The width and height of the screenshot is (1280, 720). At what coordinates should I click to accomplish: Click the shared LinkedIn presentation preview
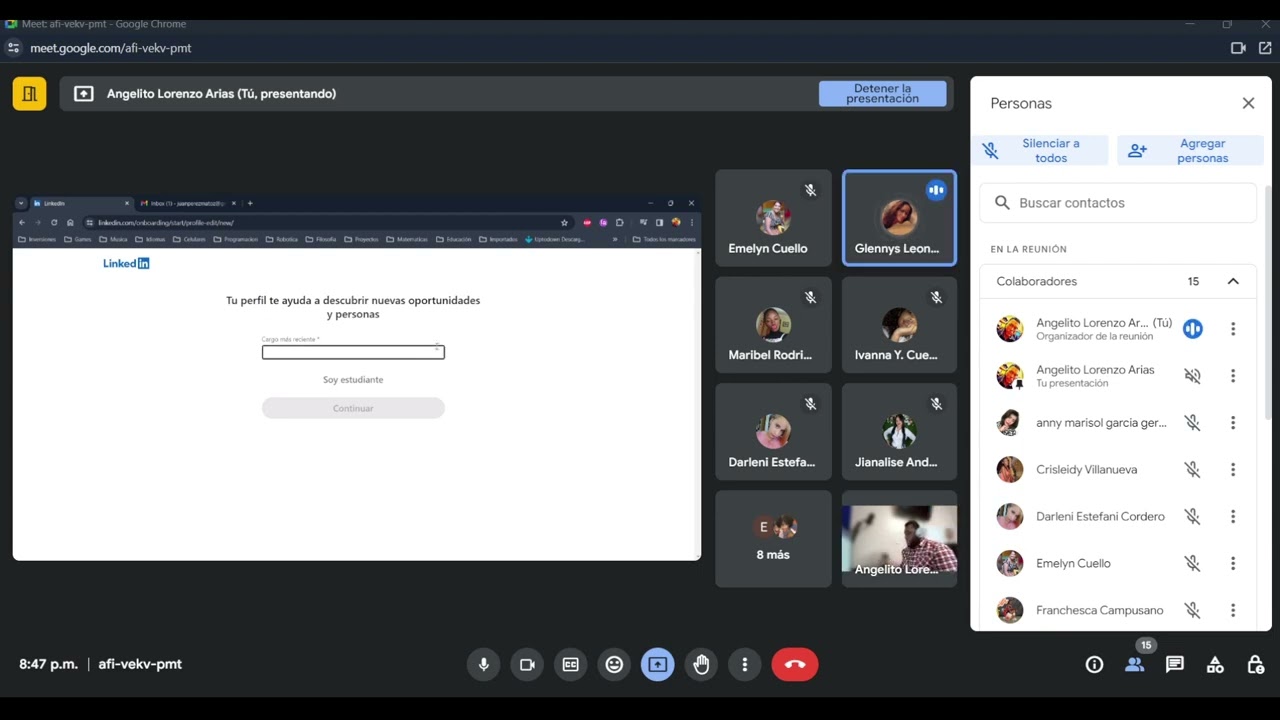click(x=356, y=378)
